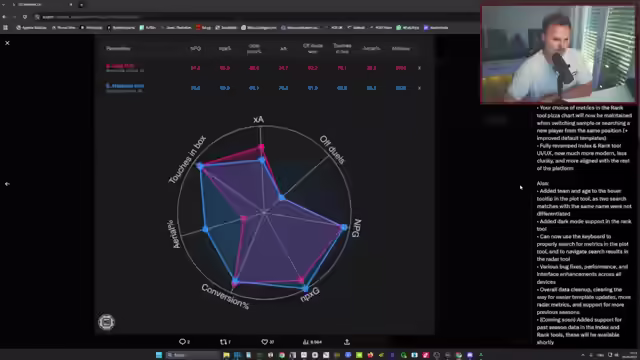Click the browser address bar

(257, 17)
